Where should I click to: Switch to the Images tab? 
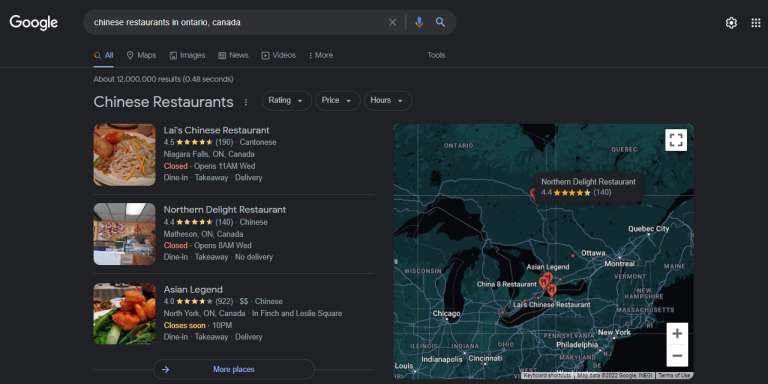pos(187,55)
